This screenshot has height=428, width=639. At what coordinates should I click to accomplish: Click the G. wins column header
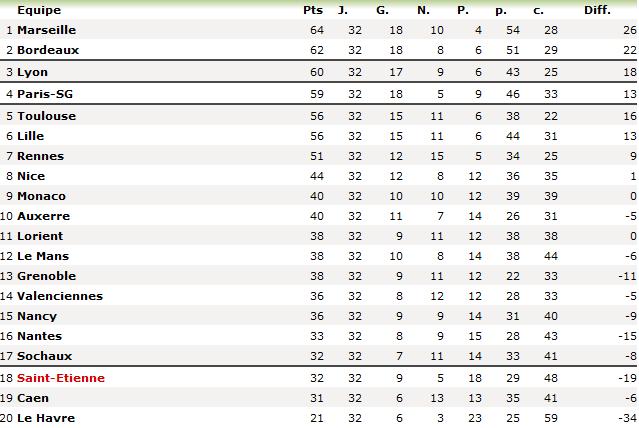[x=382, y=10]
